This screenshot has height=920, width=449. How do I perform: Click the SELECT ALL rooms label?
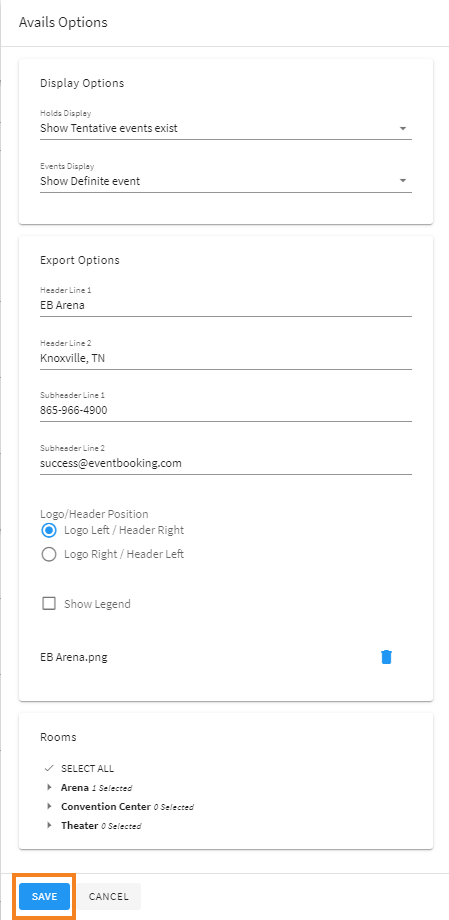pyautogui.click(x=87, y=769)
